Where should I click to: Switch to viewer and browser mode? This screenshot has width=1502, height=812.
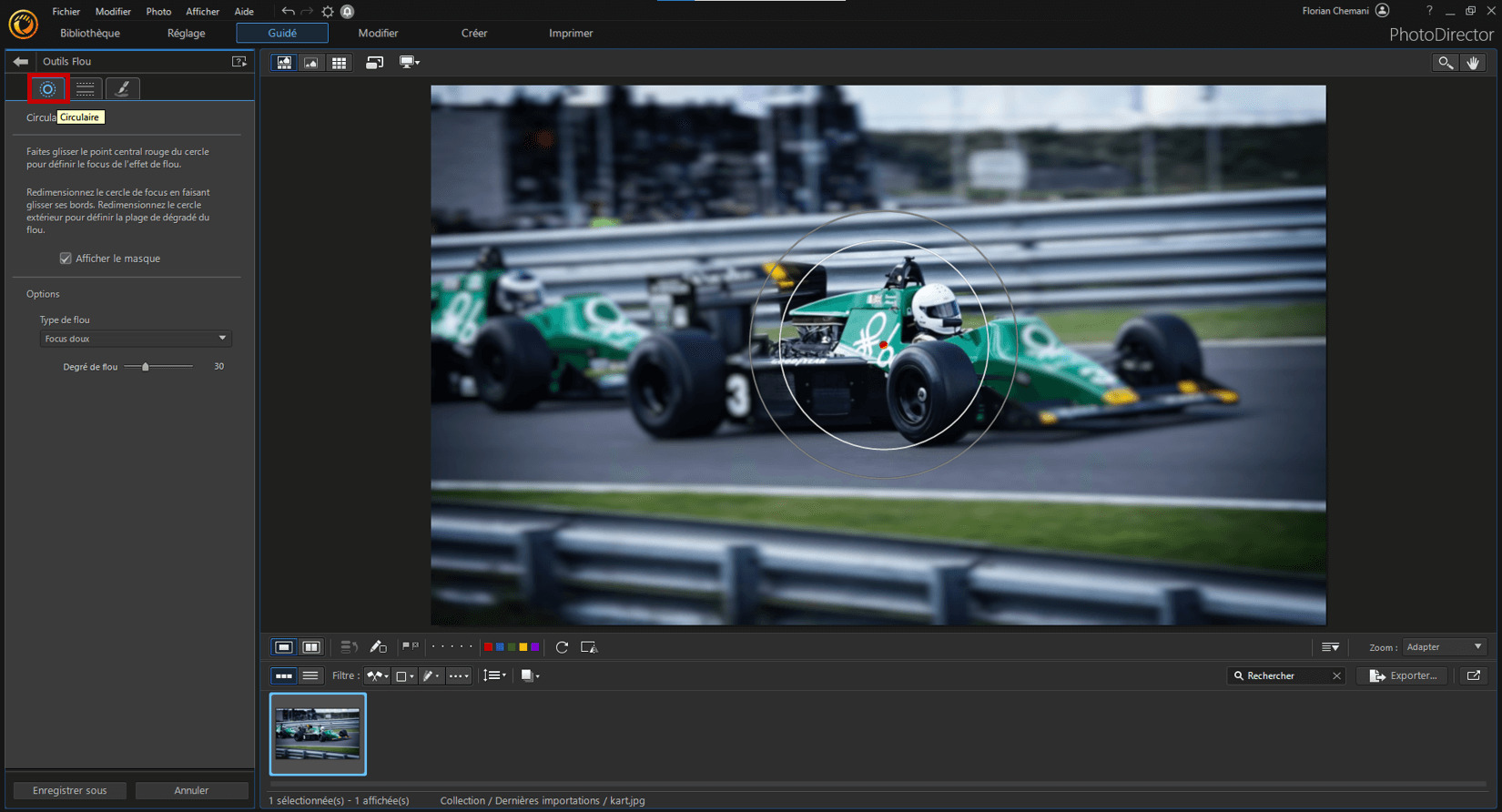point(285,63)
